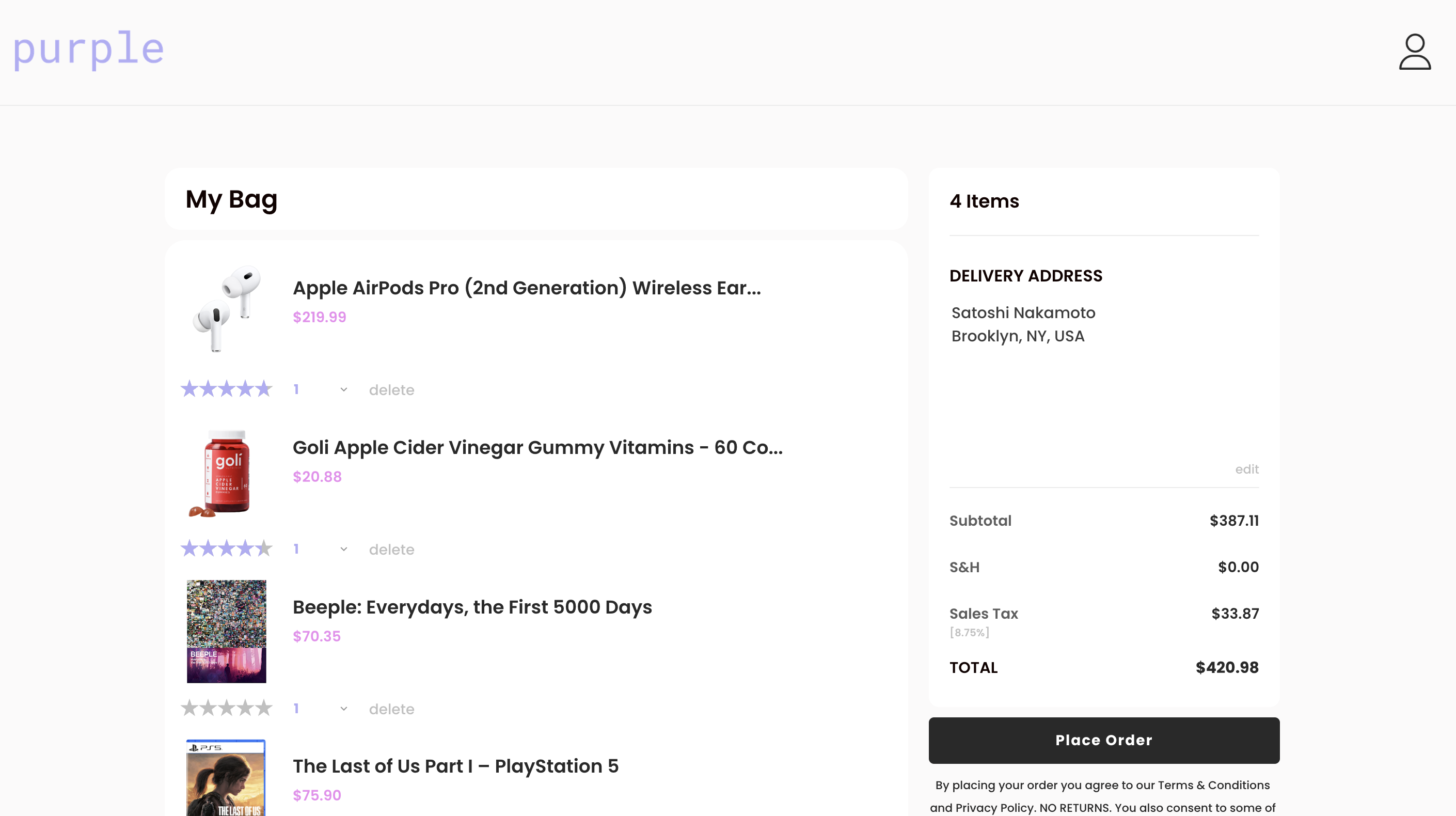
Task: Click the $70.35 Beeple price
Action: click(316, 636)
